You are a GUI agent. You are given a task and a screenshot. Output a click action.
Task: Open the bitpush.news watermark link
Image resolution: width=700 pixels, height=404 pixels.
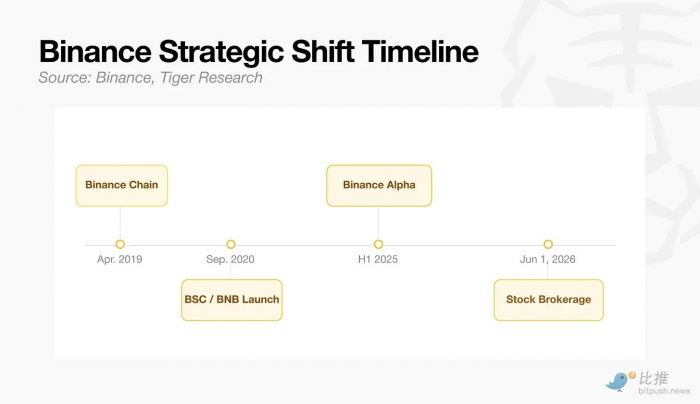click(664, 391)
